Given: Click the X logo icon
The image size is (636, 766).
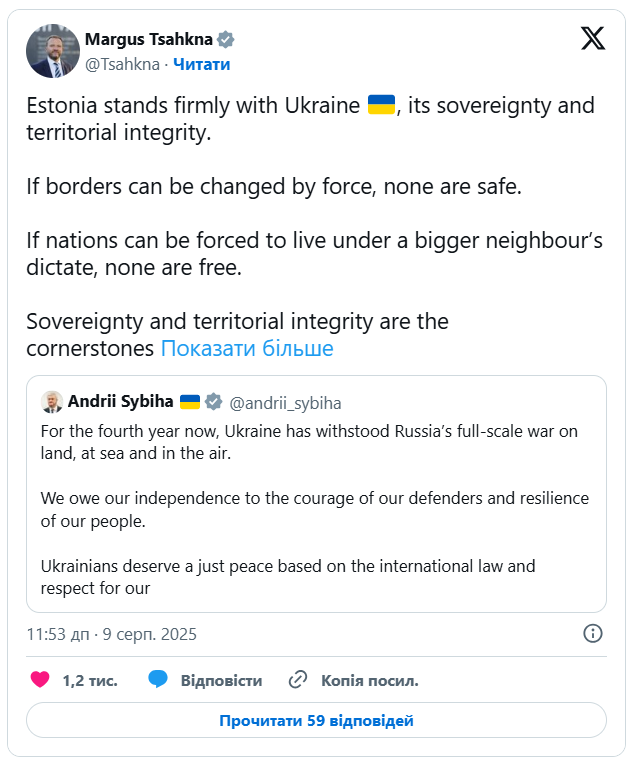Looking at the screenshot, I should tap(593, 38).
